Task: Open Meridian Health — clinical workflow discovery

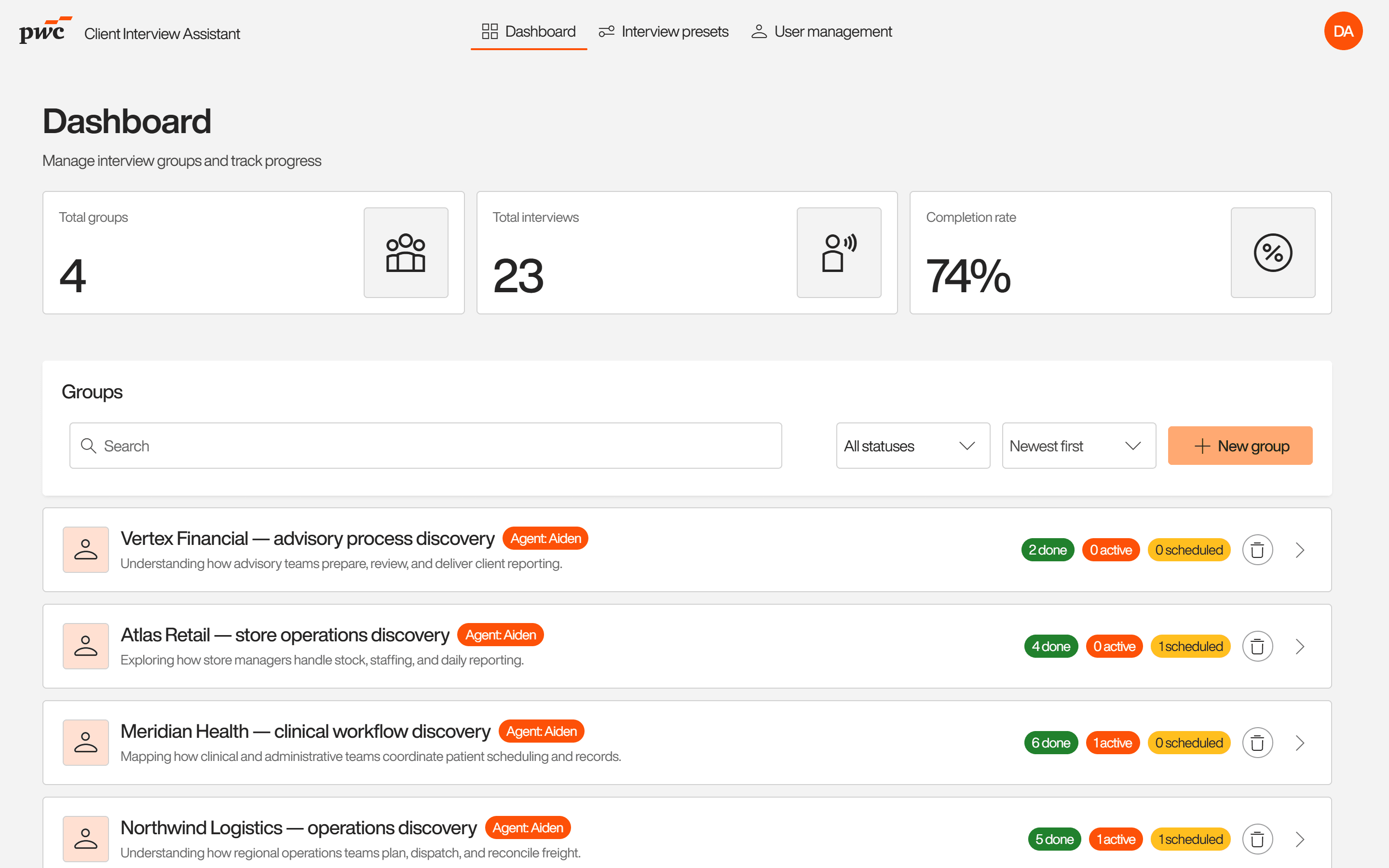Action: coord(305,732)
